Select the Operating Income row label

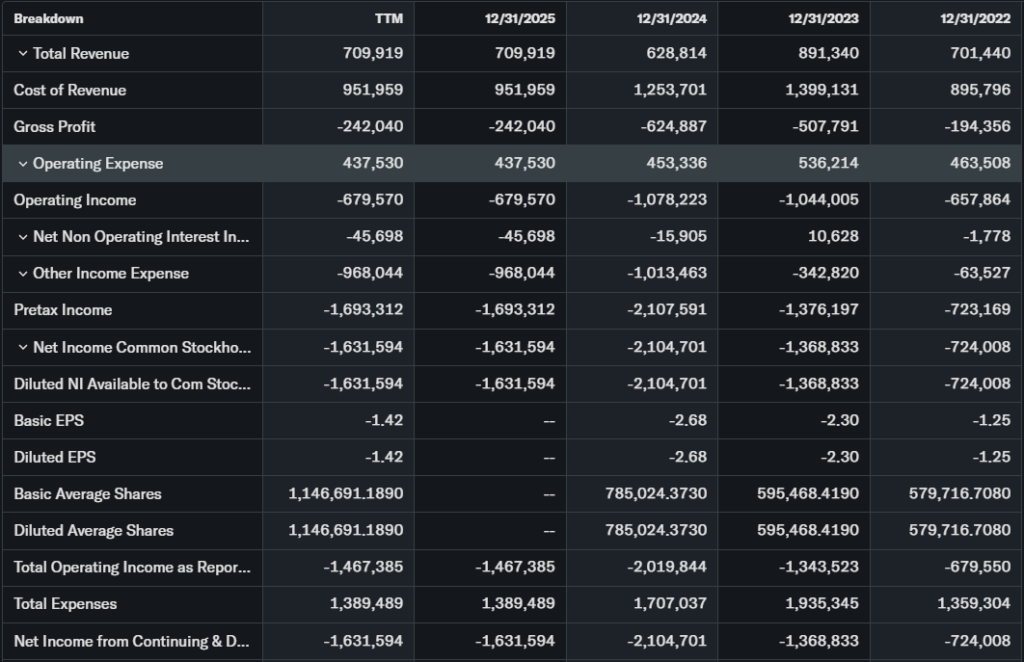[75, 200]
